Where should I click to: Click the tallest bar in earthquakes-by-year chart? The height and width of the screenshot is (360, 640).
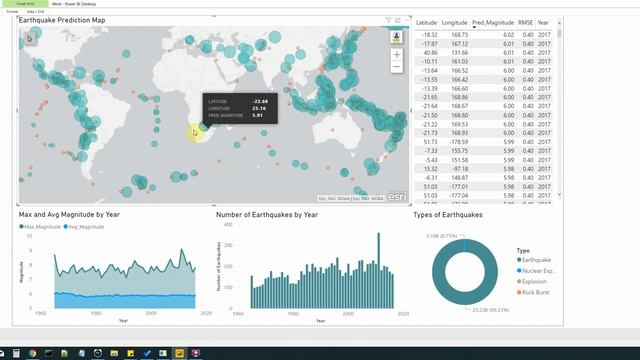(378, 271)
